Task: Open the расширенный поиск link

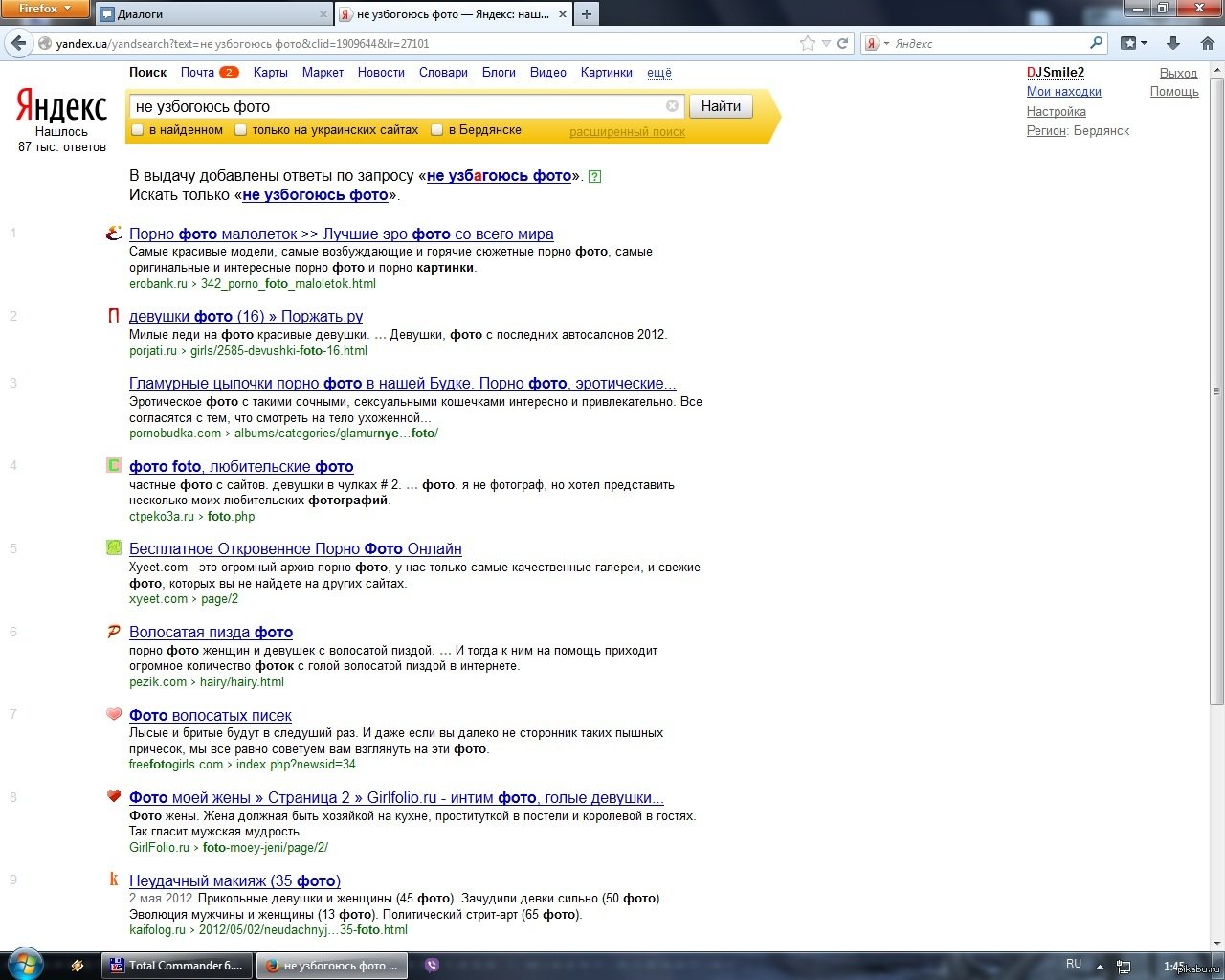Action: [627, 132]
